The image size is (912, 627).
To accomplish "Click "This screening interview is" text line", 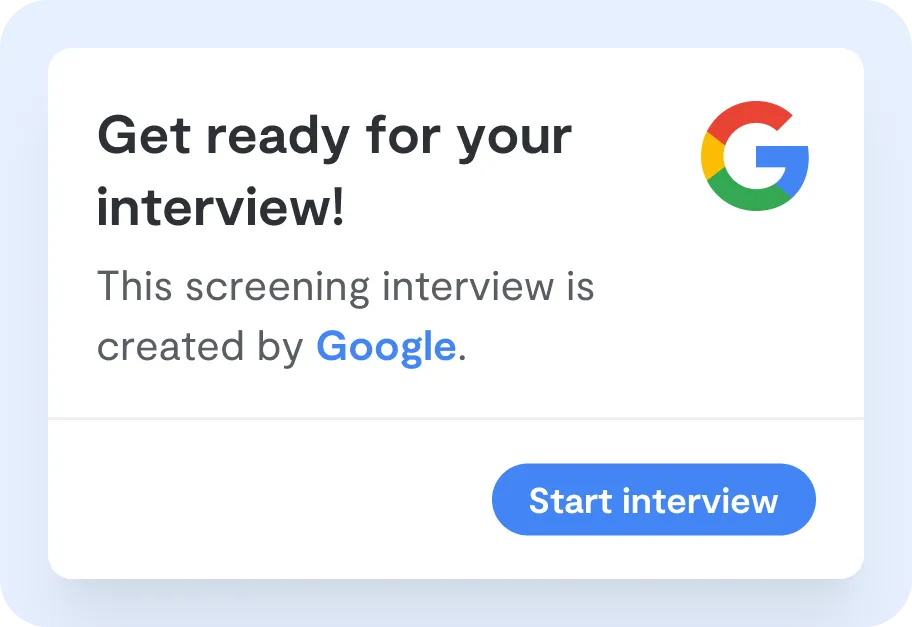I will 345,286.
